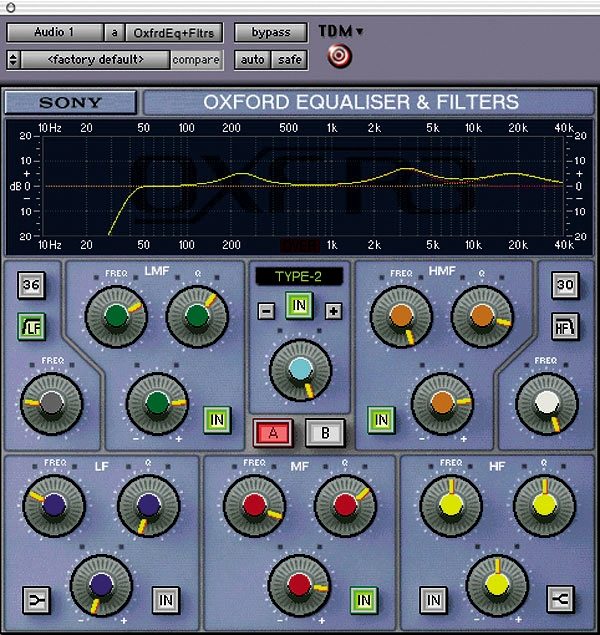Open the factory default preset menu

pos(96,60)
